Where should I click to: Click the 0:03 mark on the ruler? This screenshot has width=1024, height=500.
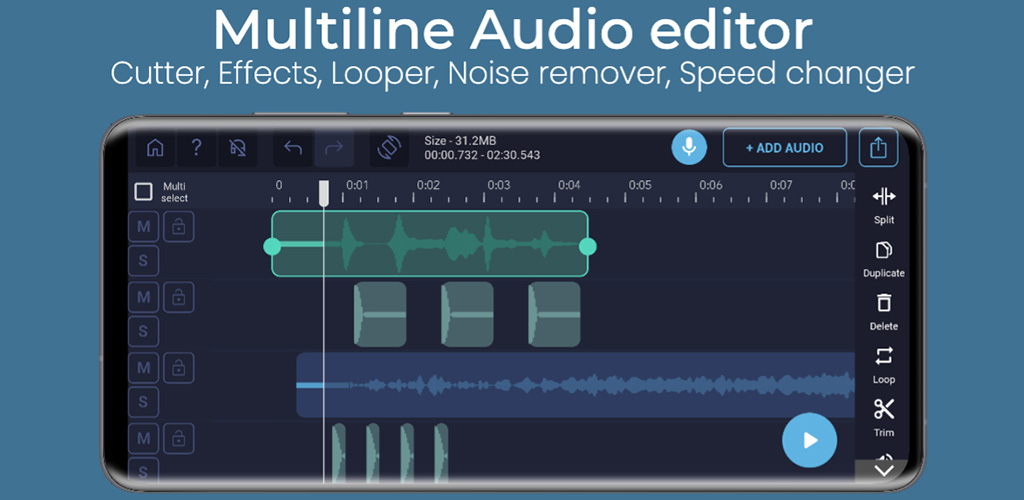pyautogui.click(x=498, y=185)
